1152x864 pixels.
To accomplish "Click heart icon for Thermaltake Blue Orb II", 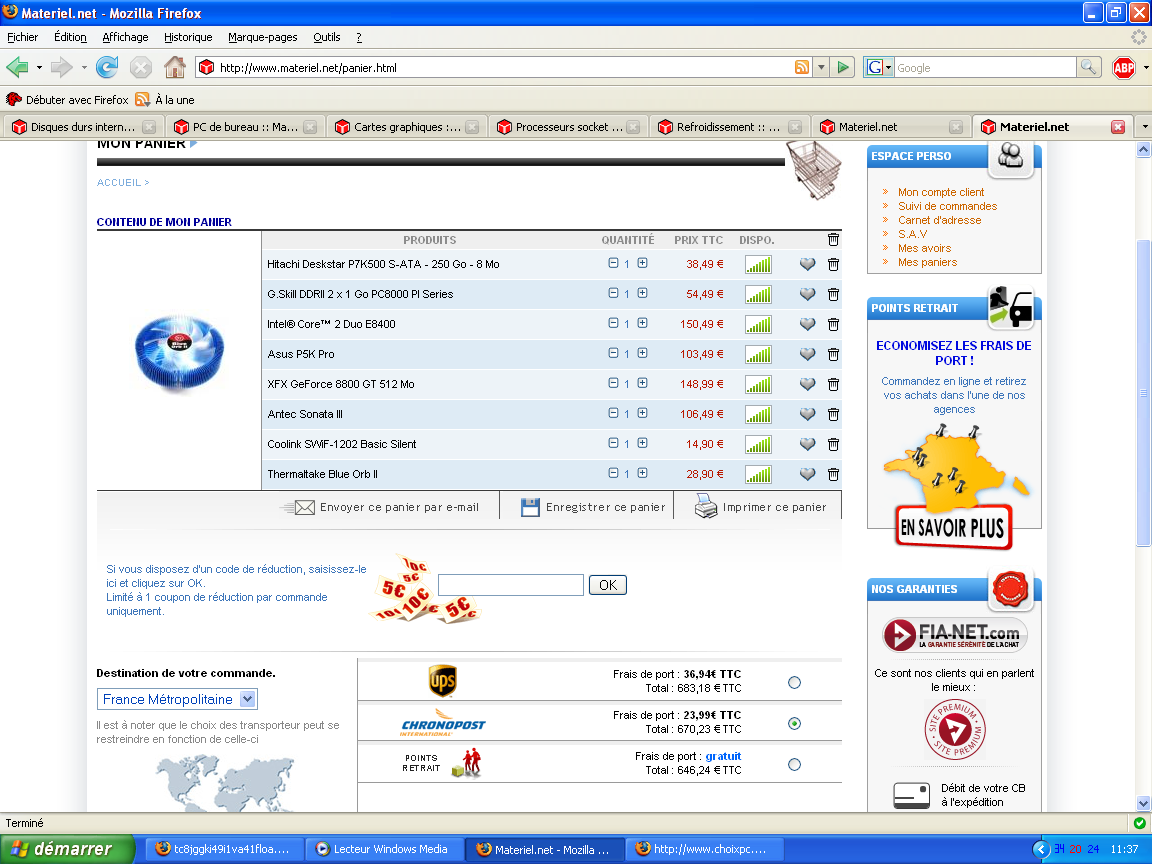I will pyautogui.click(x=807, y=475).
